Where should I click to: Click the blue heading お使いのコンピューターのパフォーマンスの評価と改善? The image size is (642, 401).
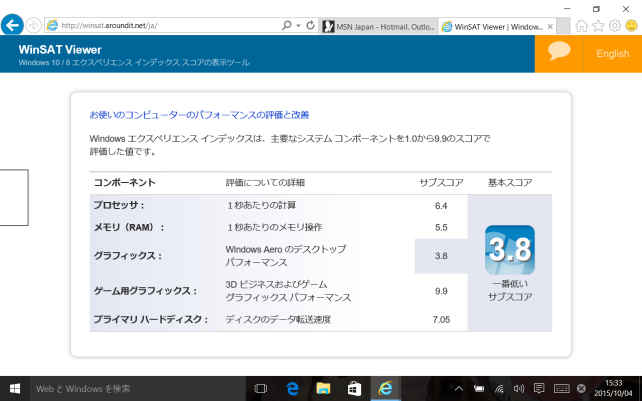click(x=199, y=115)
